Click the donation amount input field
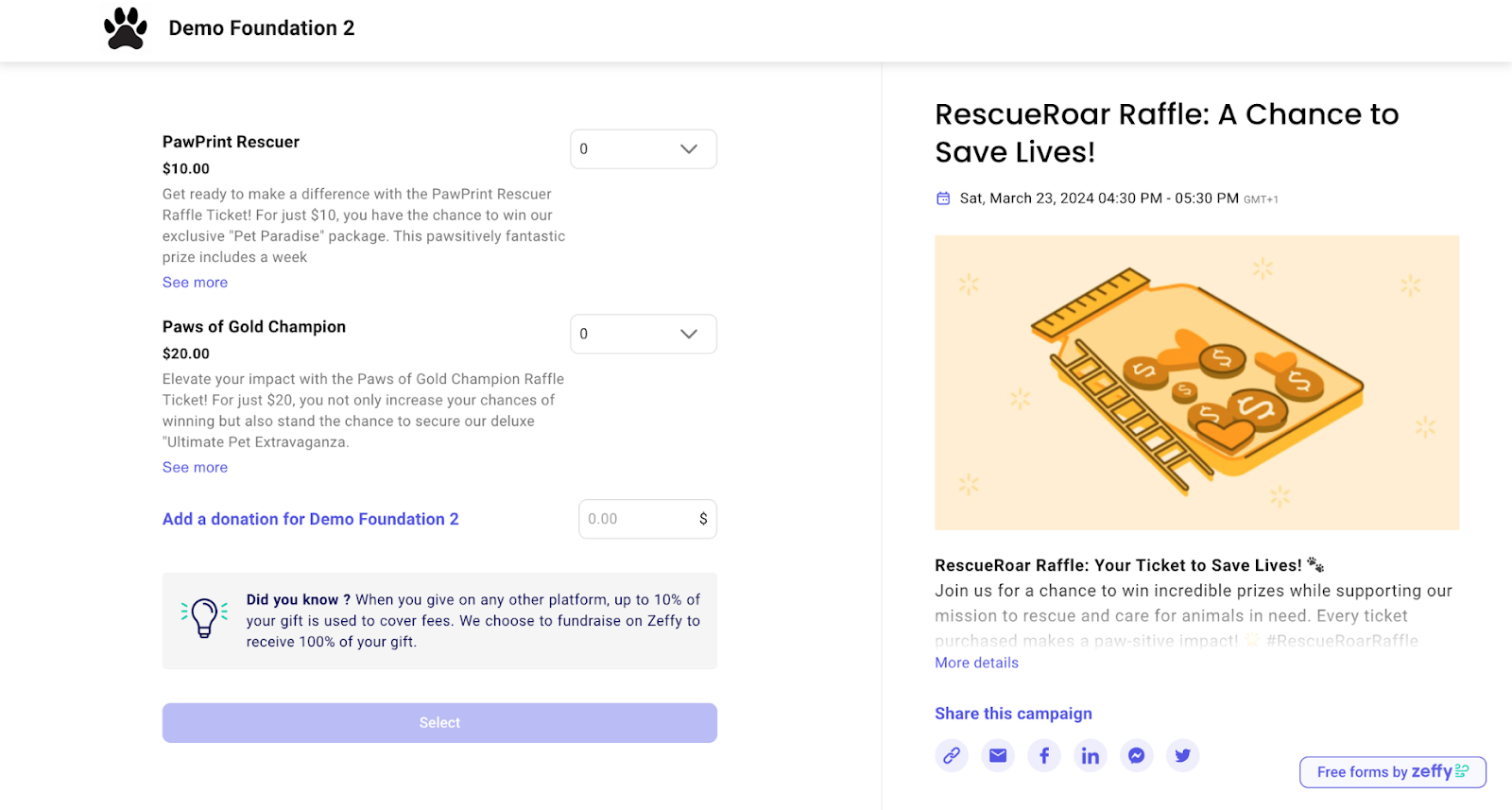This screenshot has width=1512, height=810. (x=647, y=519)
